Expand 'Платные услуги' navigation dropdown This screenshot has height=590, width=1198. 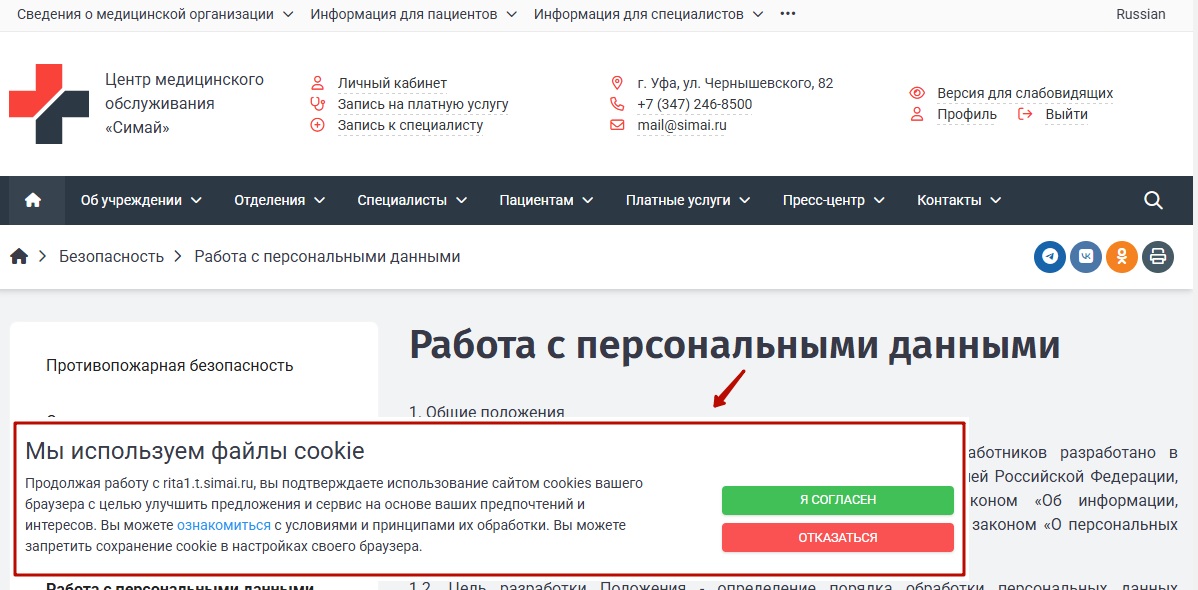687,200
